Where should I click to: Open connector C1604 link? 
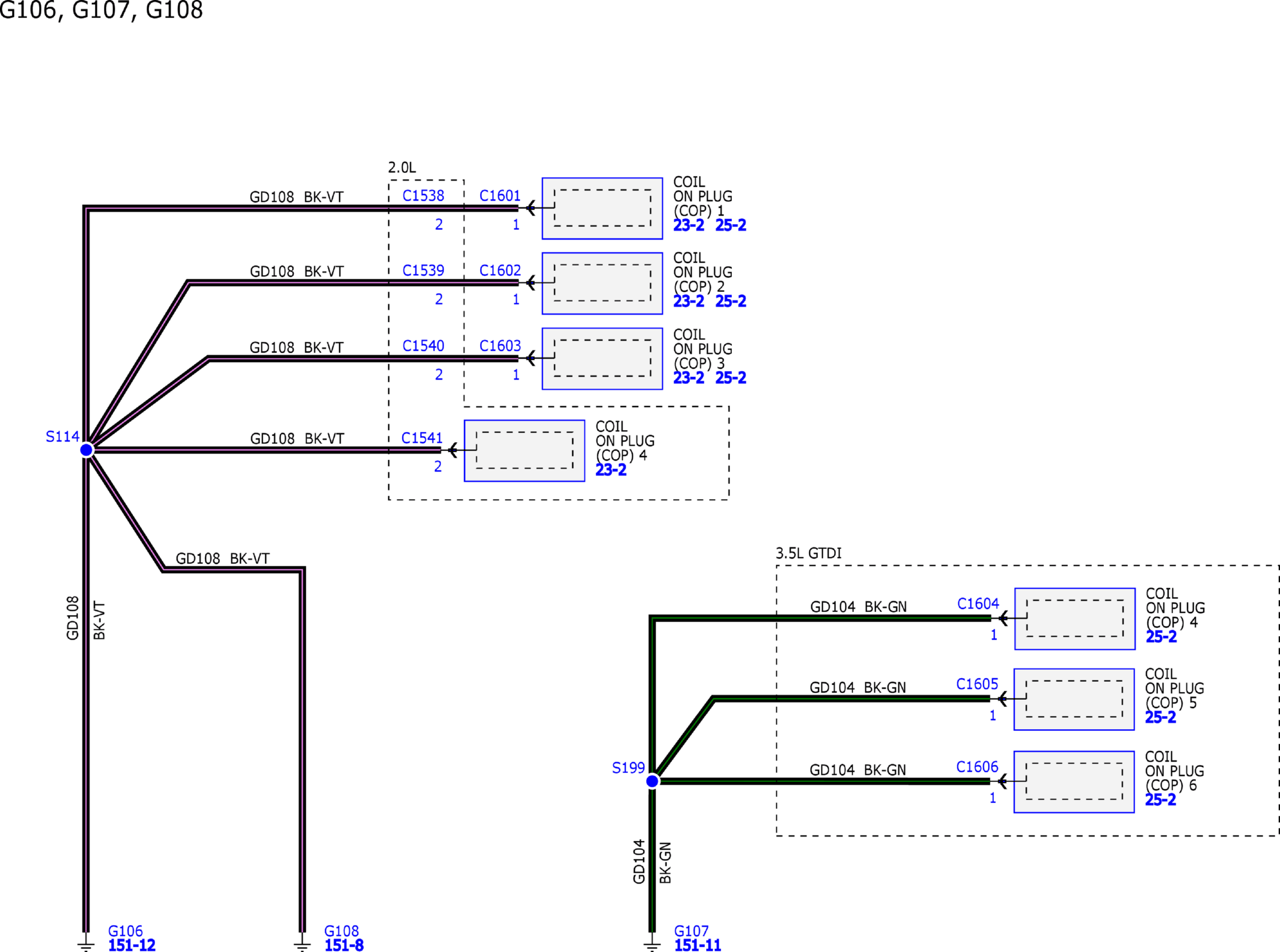[x=978, y=604]
